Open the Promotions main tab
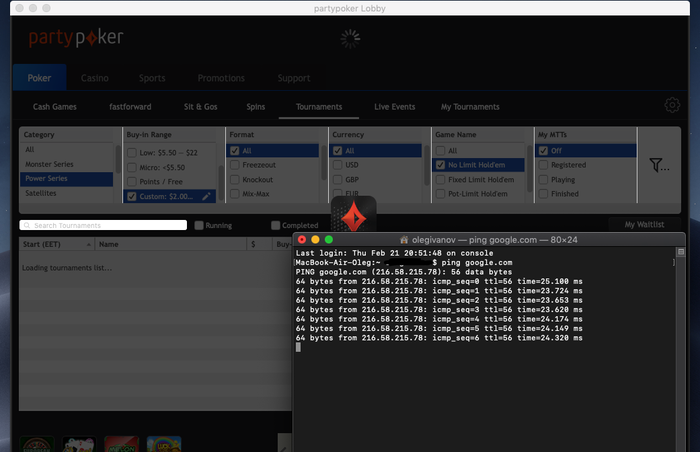Viewport: 700px width, 452px height. (x=221, y=78)
